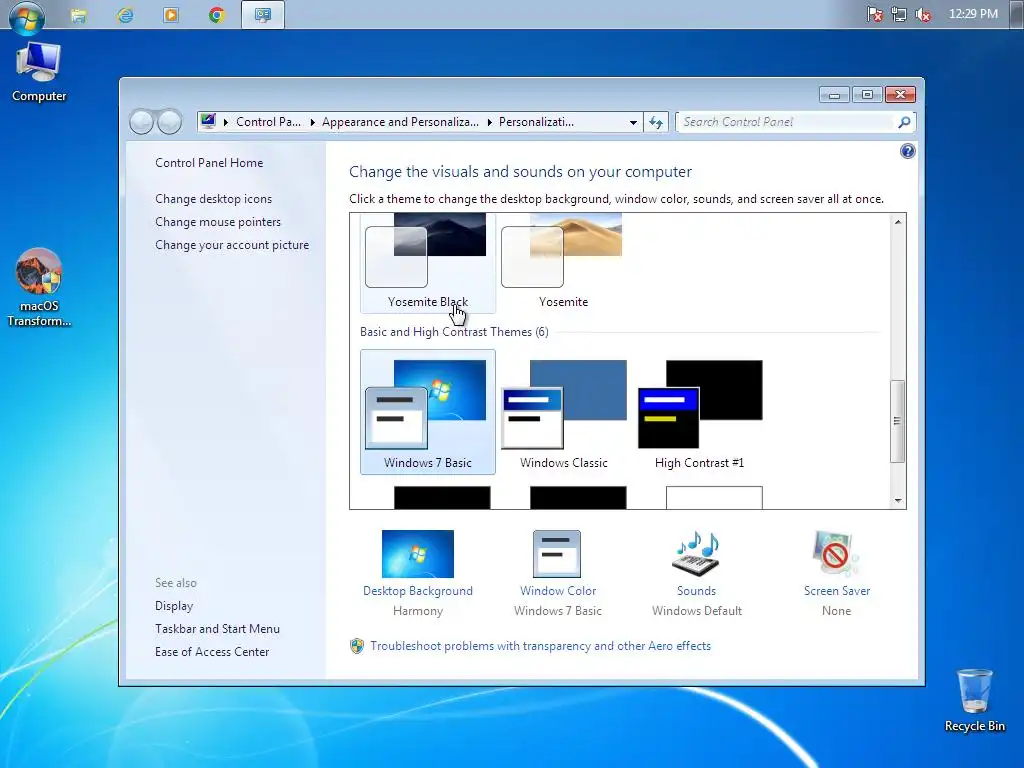Screen dimensions: 1024x768
Task: Minimize the Personalization window
Action: (834, 95)
